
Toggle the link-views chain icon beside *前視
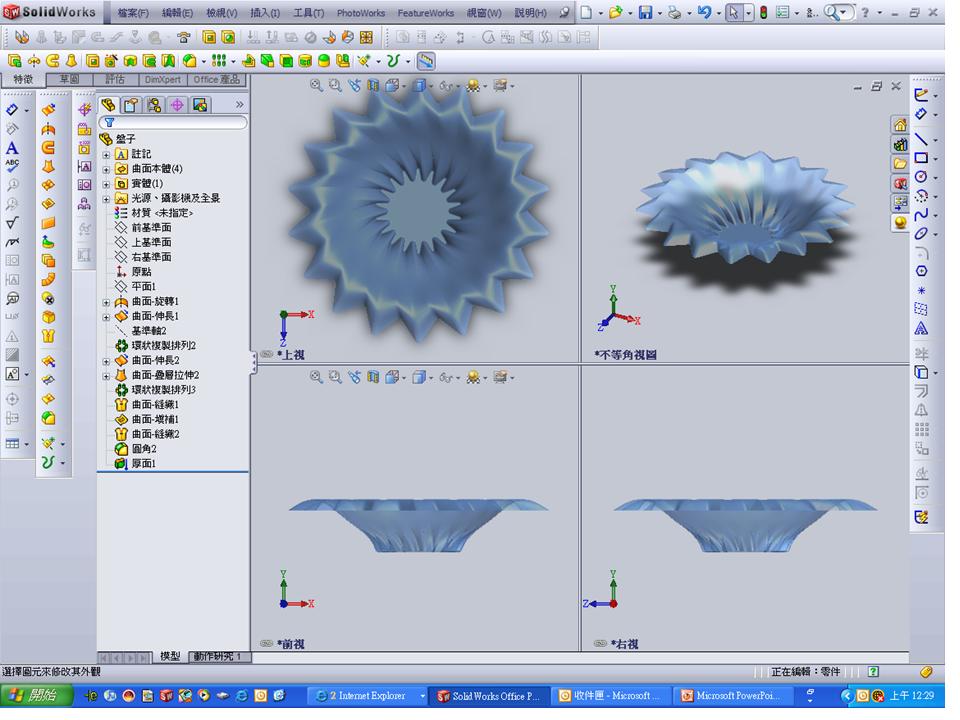[266, 643]
